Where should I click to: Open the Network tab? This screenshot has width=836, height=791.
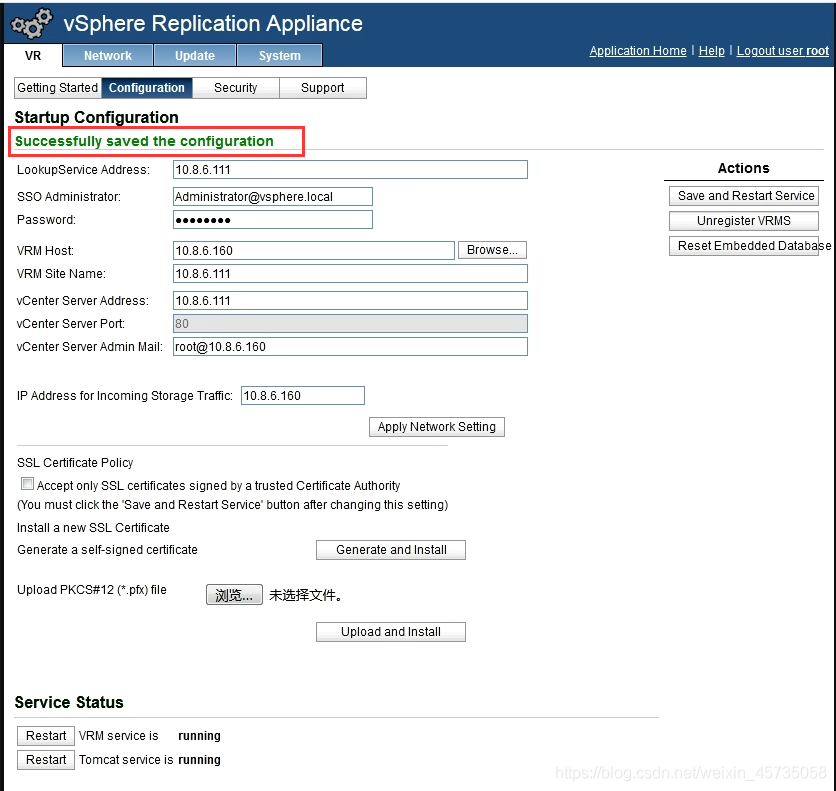click(x=108, y=55)
